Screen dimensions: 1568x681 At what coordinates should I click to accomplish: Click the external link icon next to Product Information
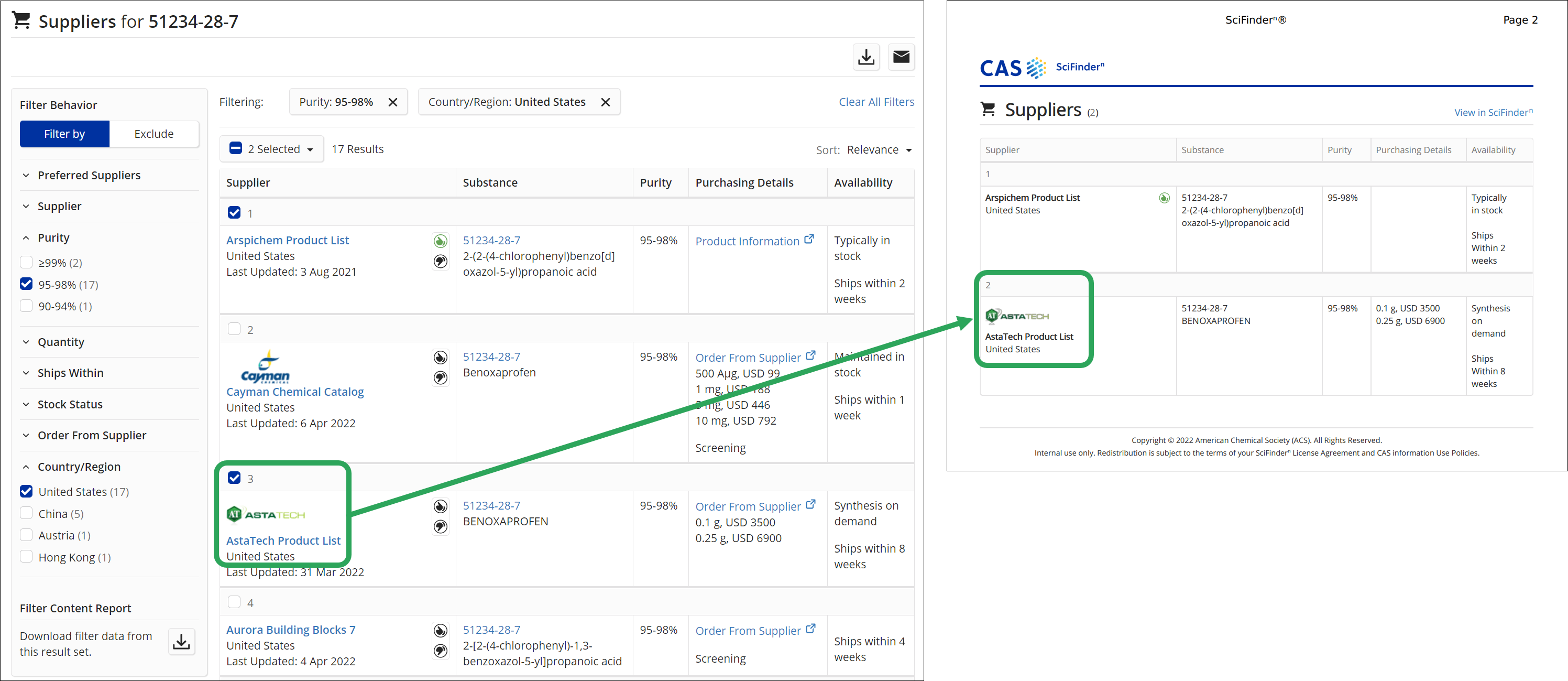pyautogui.click(x=809, y=240)
